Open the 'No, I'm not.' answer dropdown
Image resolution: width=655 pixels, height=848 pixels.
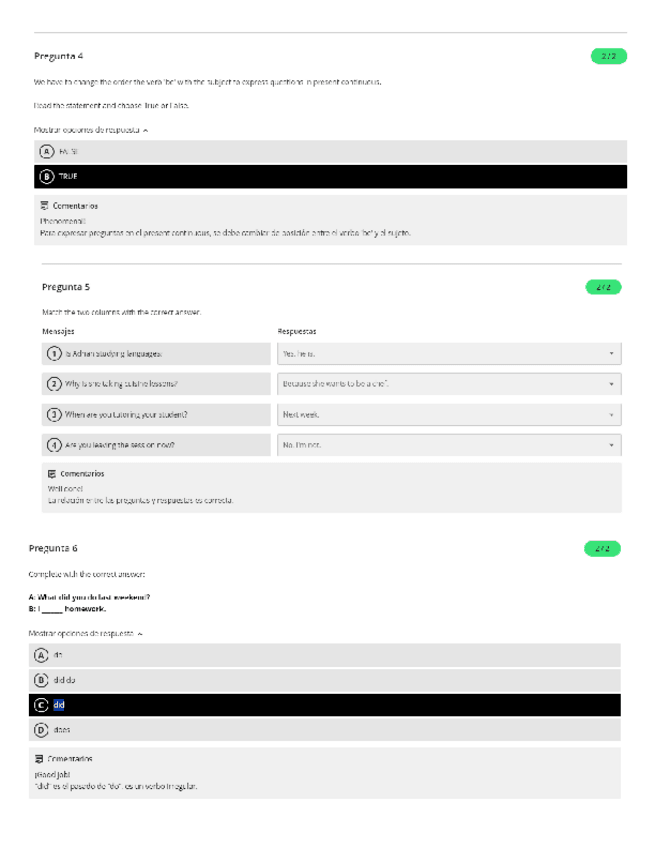point(448,444)
